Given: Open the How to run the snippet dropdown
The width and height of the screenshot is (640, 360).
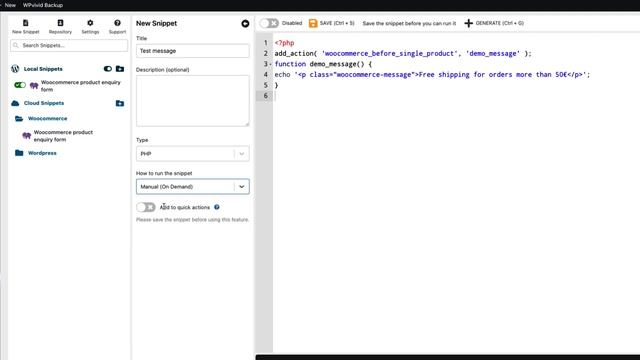Looking at the screenshot, I should click(193, 187).
